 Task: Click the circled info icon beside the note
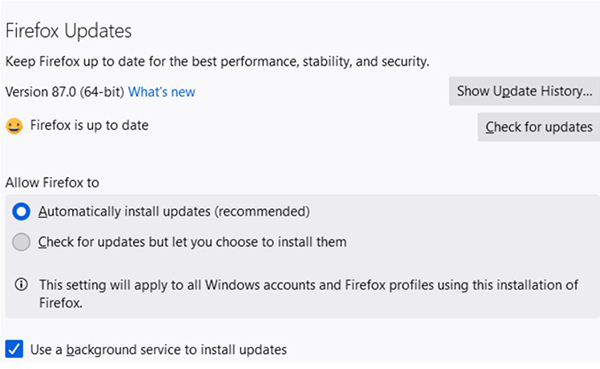tap(21, 284)
